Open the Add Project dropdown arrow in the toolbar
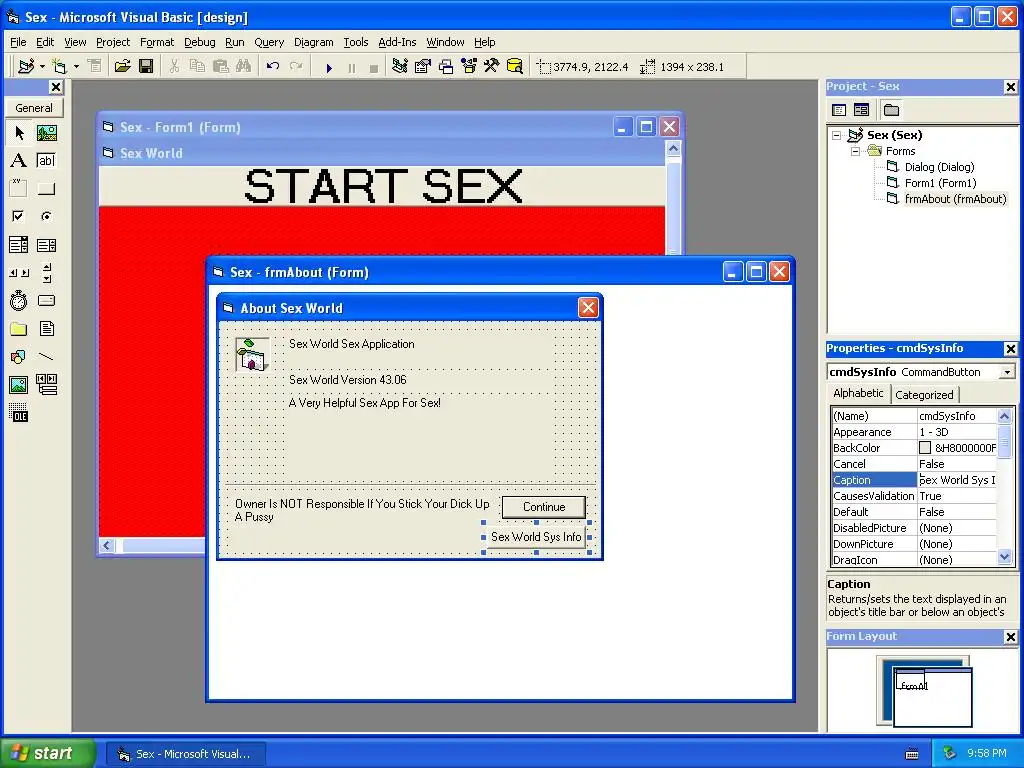The image size is (1024, 768). pyautogui.click(x=42, y=66)
